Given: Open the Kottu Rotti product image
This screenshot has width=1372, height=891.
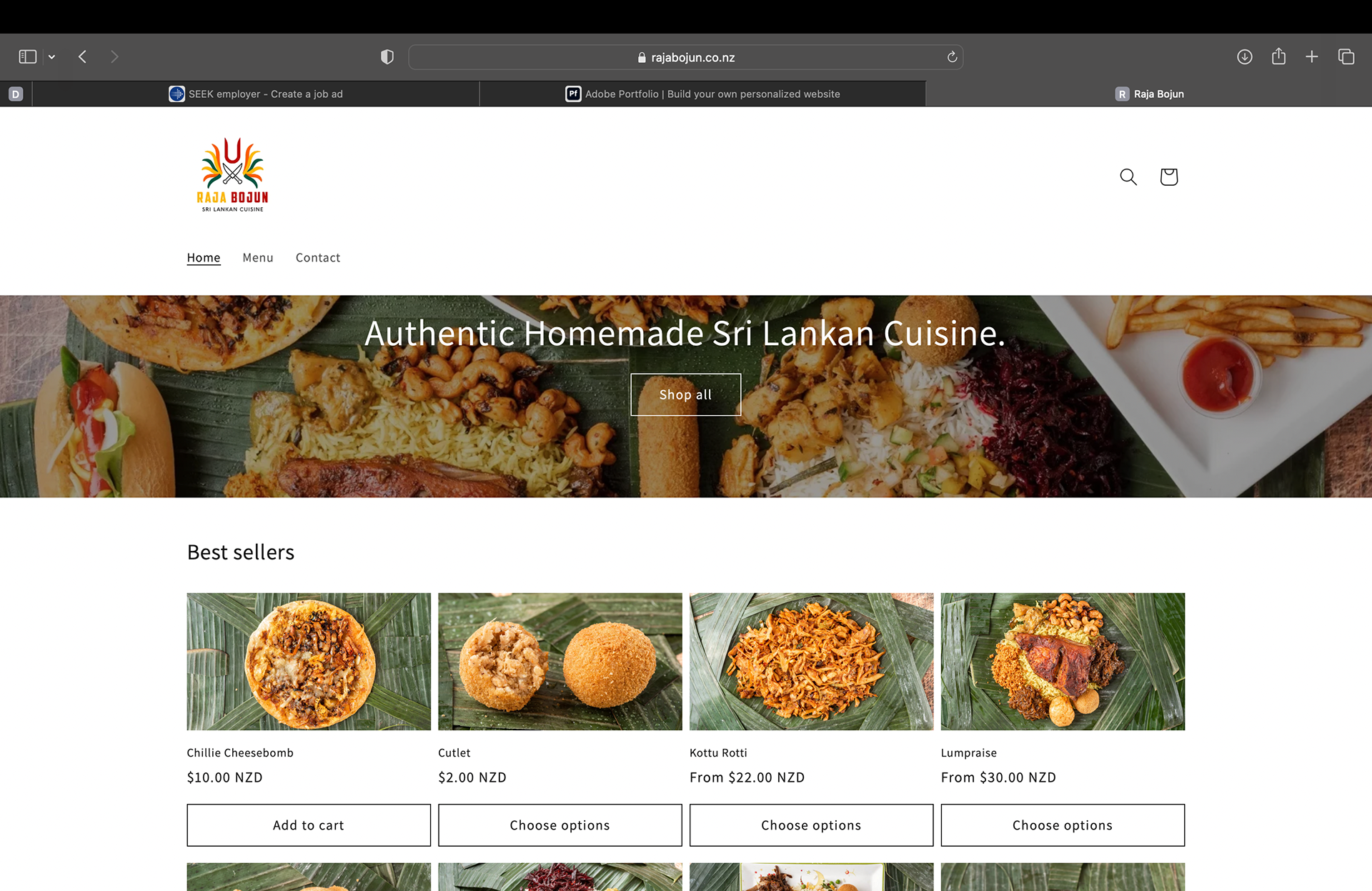Looking at the screenshot, I should tap(811, 661).
